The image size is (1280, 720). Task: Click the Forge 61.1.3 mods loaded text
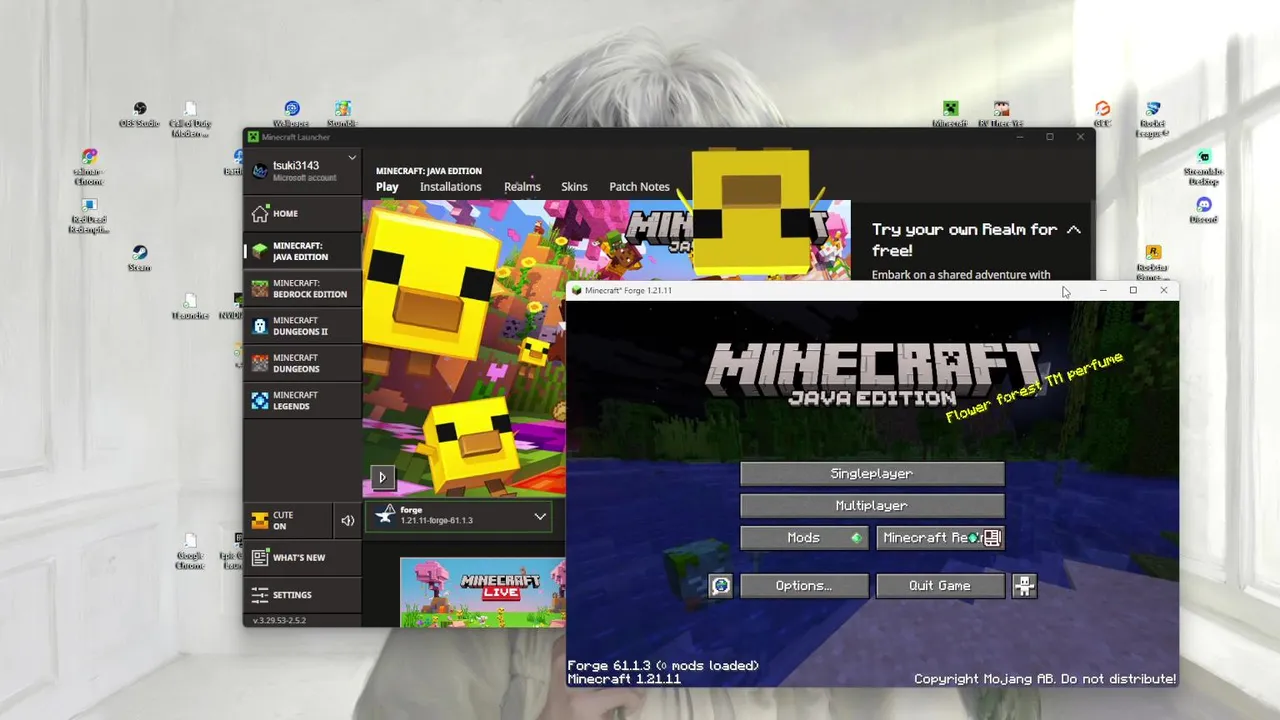tap(663, 666)
